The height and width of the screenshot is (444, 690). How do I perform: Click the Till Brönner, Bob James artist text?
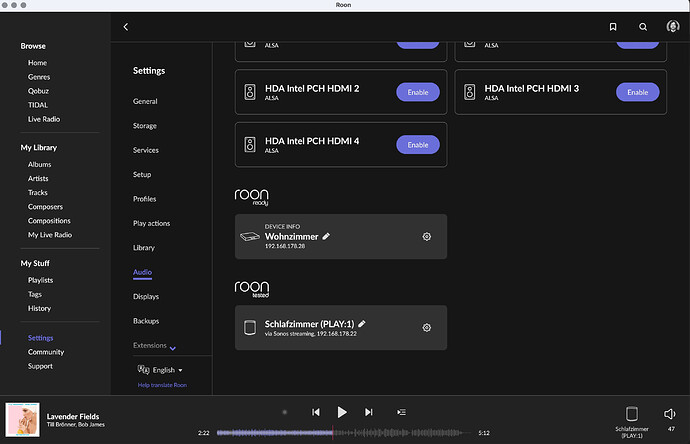pyautogui.click(x=76, y=425)
